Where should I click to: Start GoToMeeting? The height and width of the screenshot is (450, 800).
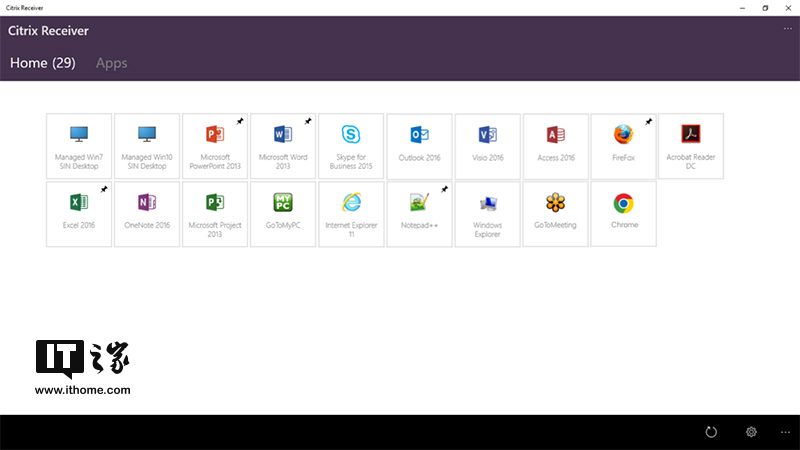(556, 214)
